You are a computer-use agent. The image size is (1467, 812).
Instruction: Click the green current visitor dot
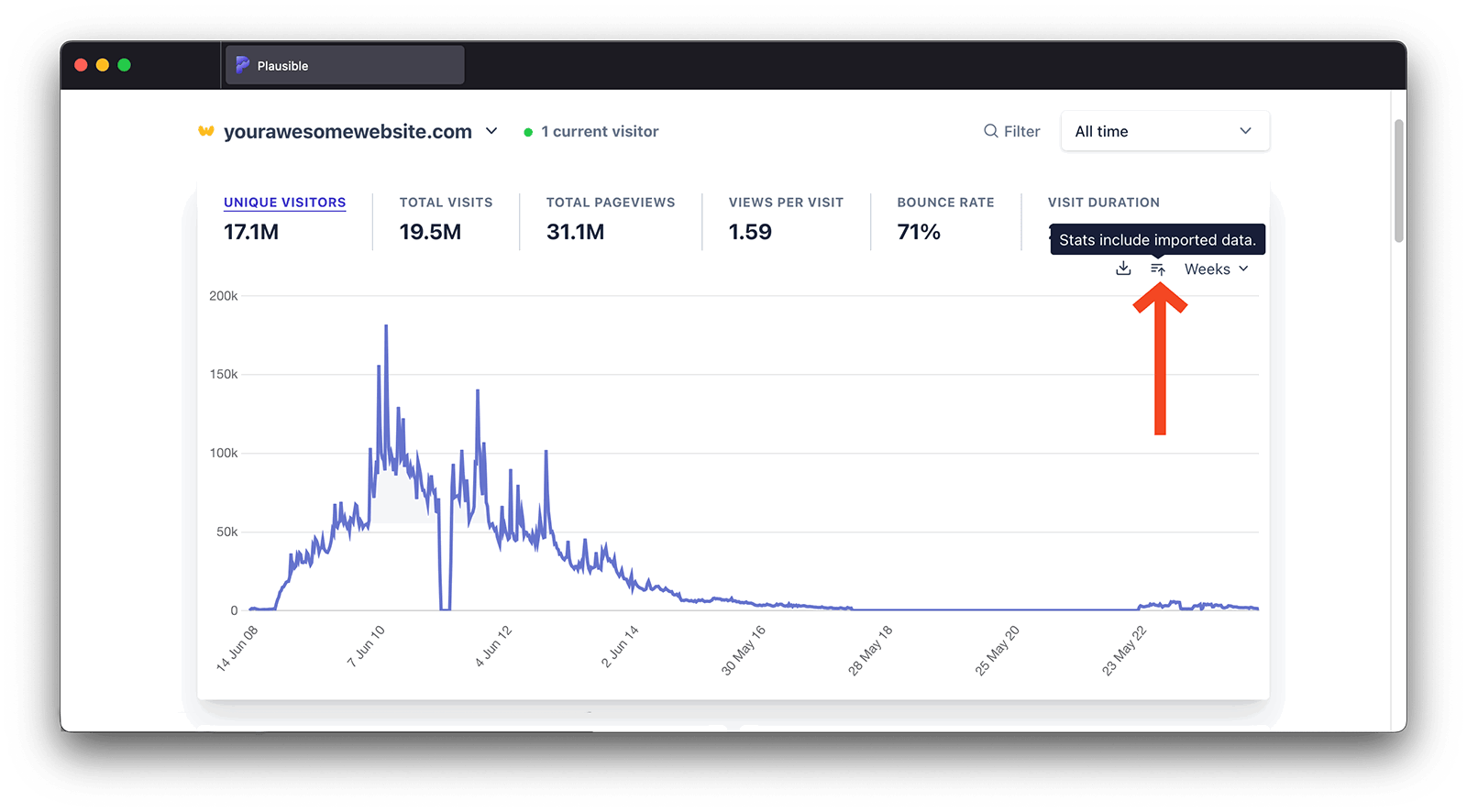click(x=528, y=132)
